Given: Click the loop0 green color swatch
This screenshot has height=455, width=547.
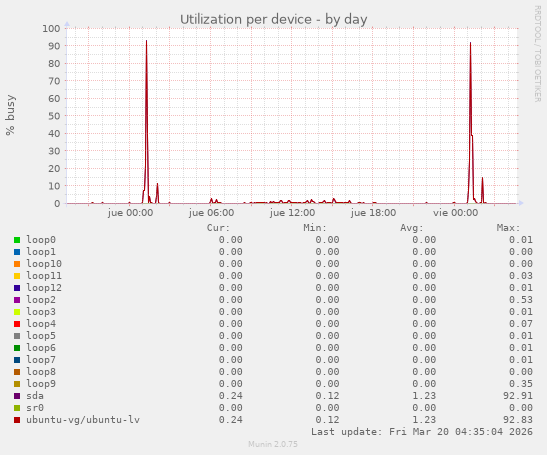Looking at the screenshot, I should (x=17, y=240).
